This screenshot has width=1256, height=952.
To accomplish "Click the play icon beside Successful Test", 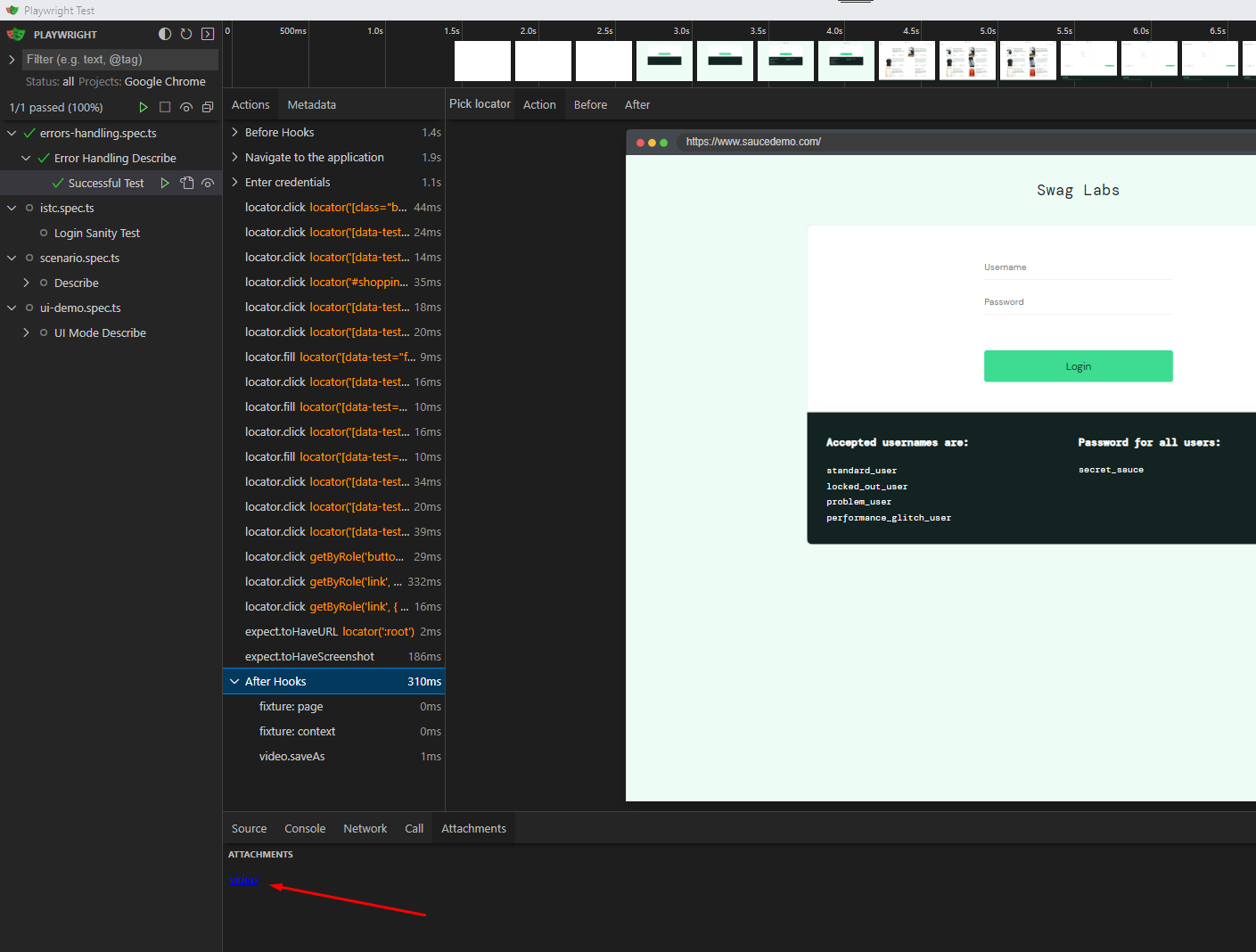I will point(165,183).
